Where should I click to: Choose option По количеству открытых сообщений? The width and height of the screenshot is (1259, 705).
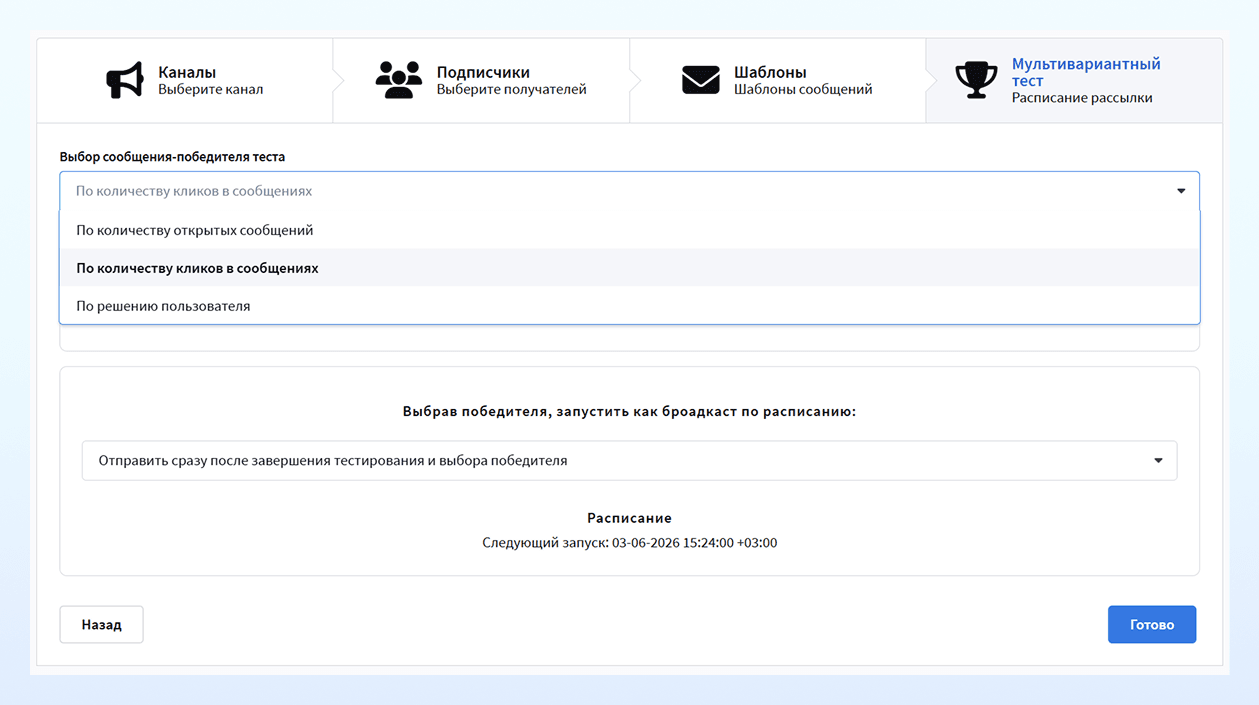(629, 230)
